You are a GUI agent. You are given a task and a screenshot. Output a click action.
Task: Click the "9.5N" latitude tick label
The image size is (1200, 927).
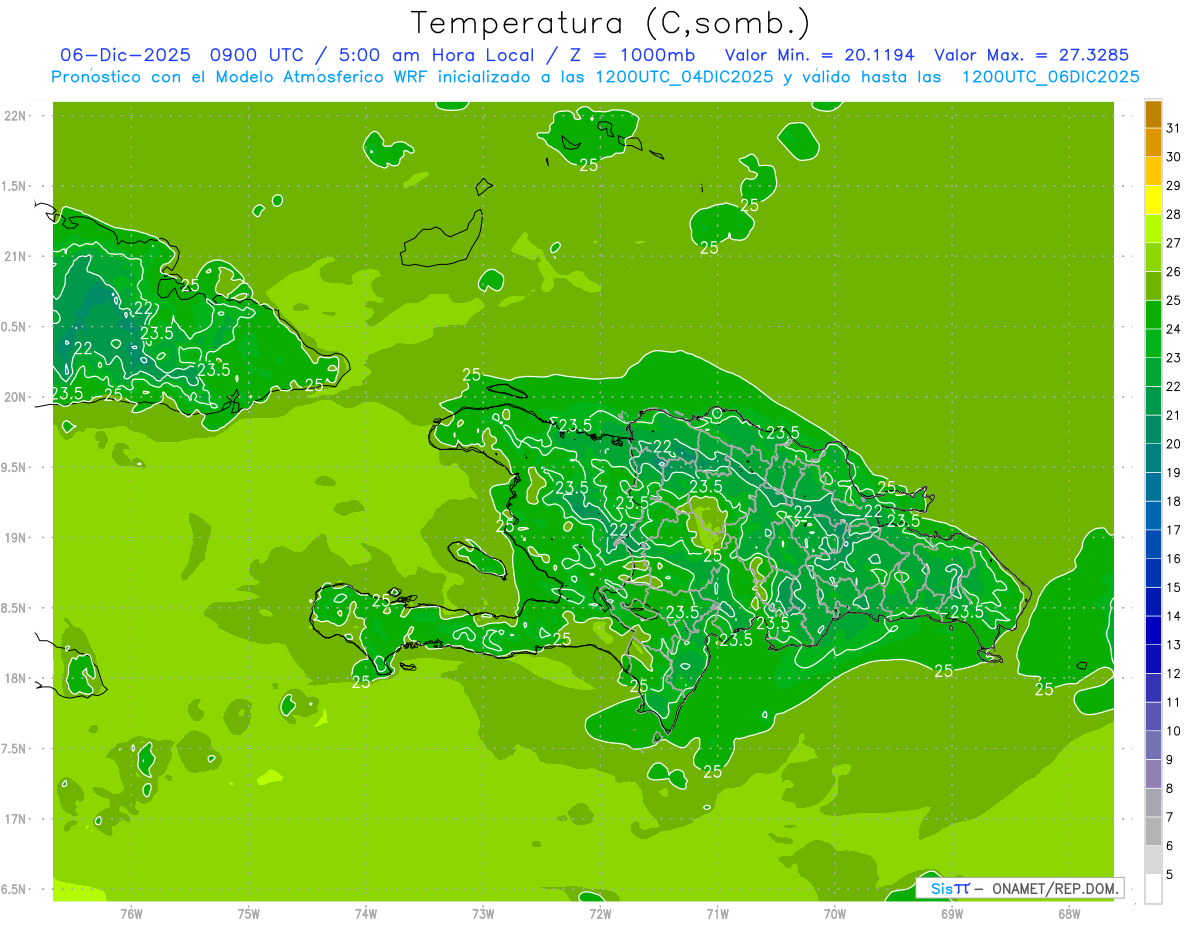14,468
